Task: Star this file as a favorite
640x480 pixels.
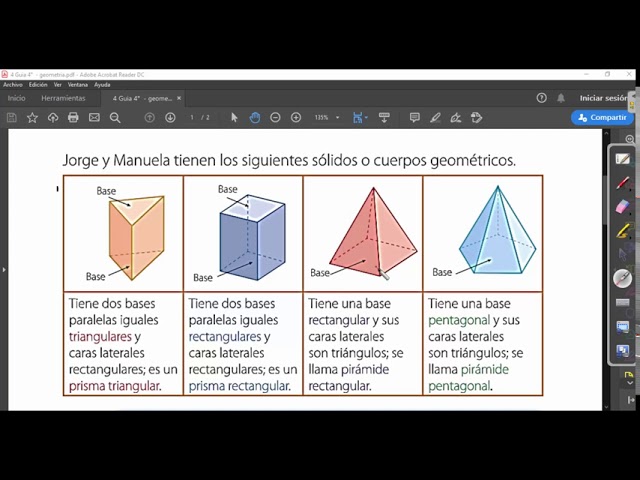Action: (32, 118)
